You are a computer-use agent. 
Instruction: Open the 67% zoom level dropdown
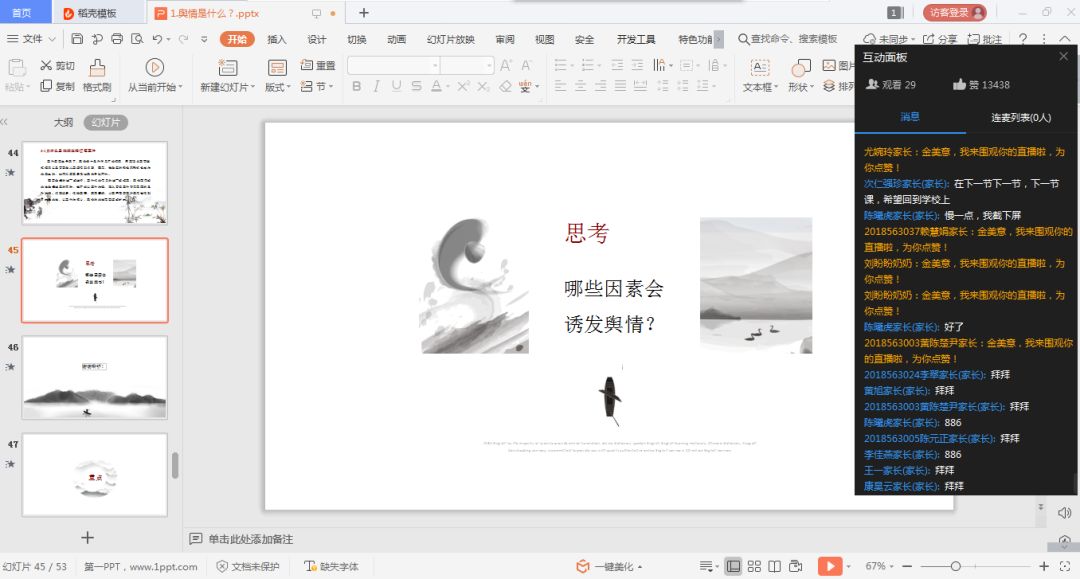tap(879, 566)
